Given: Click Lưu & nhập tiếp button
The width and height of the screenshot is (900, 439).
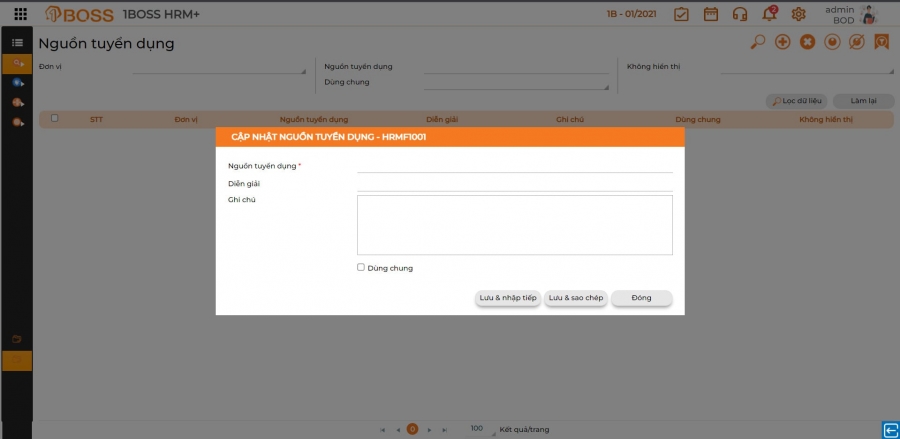Looking at the screenshot, I should tap(507, 298).
